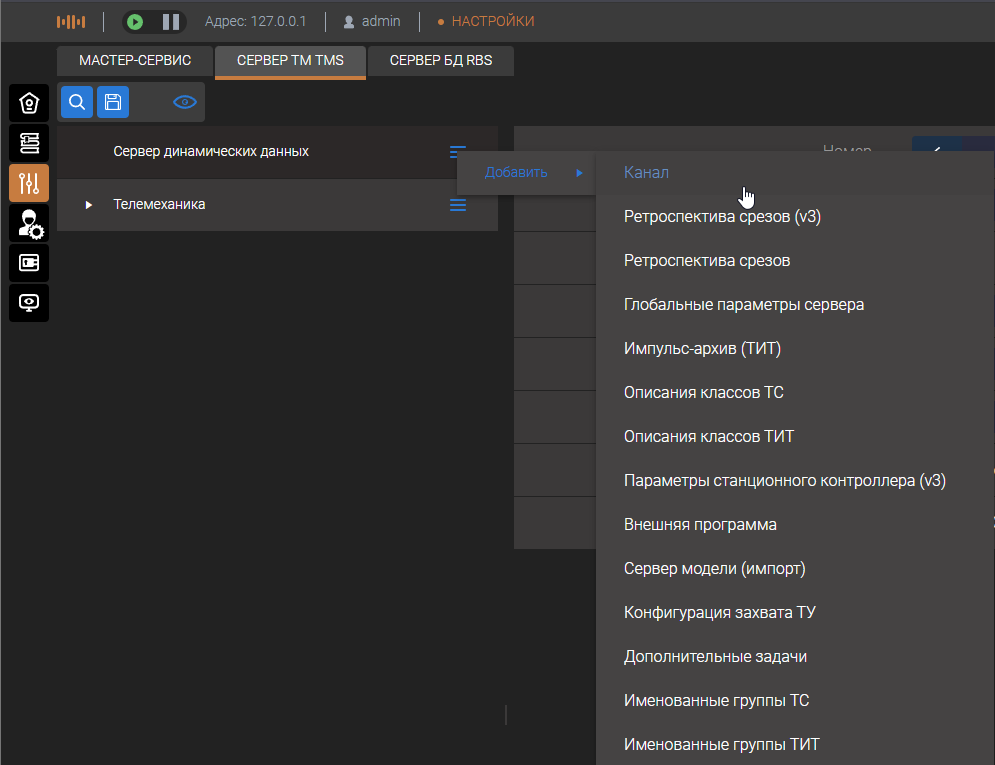
Task: Open the user administration gear icon
Action: (29, 223)
